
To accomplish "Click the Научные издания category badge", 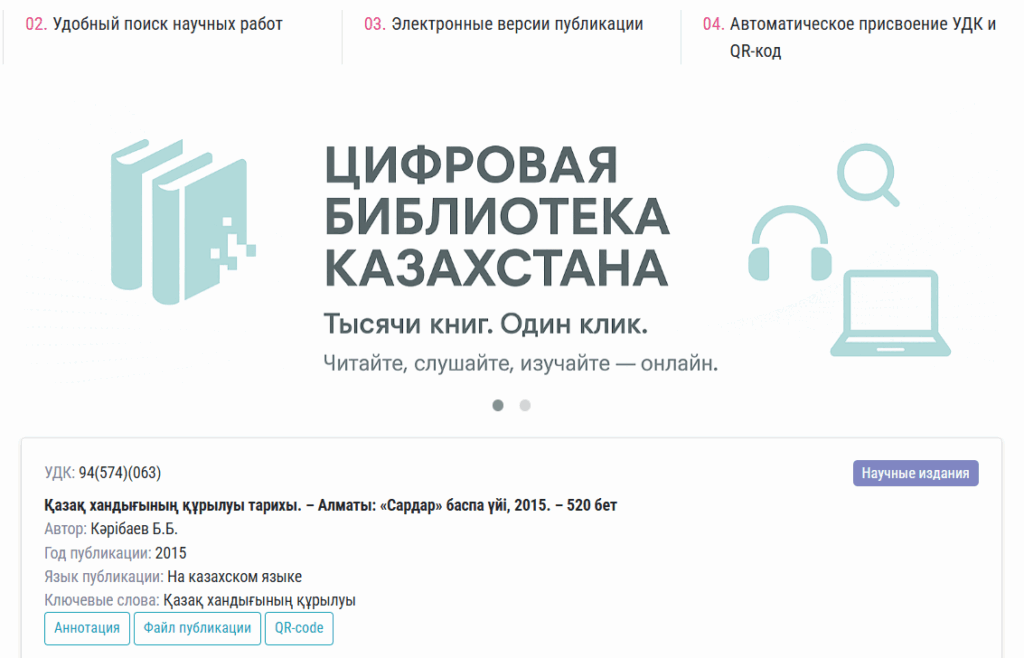I will click(915, 473).
